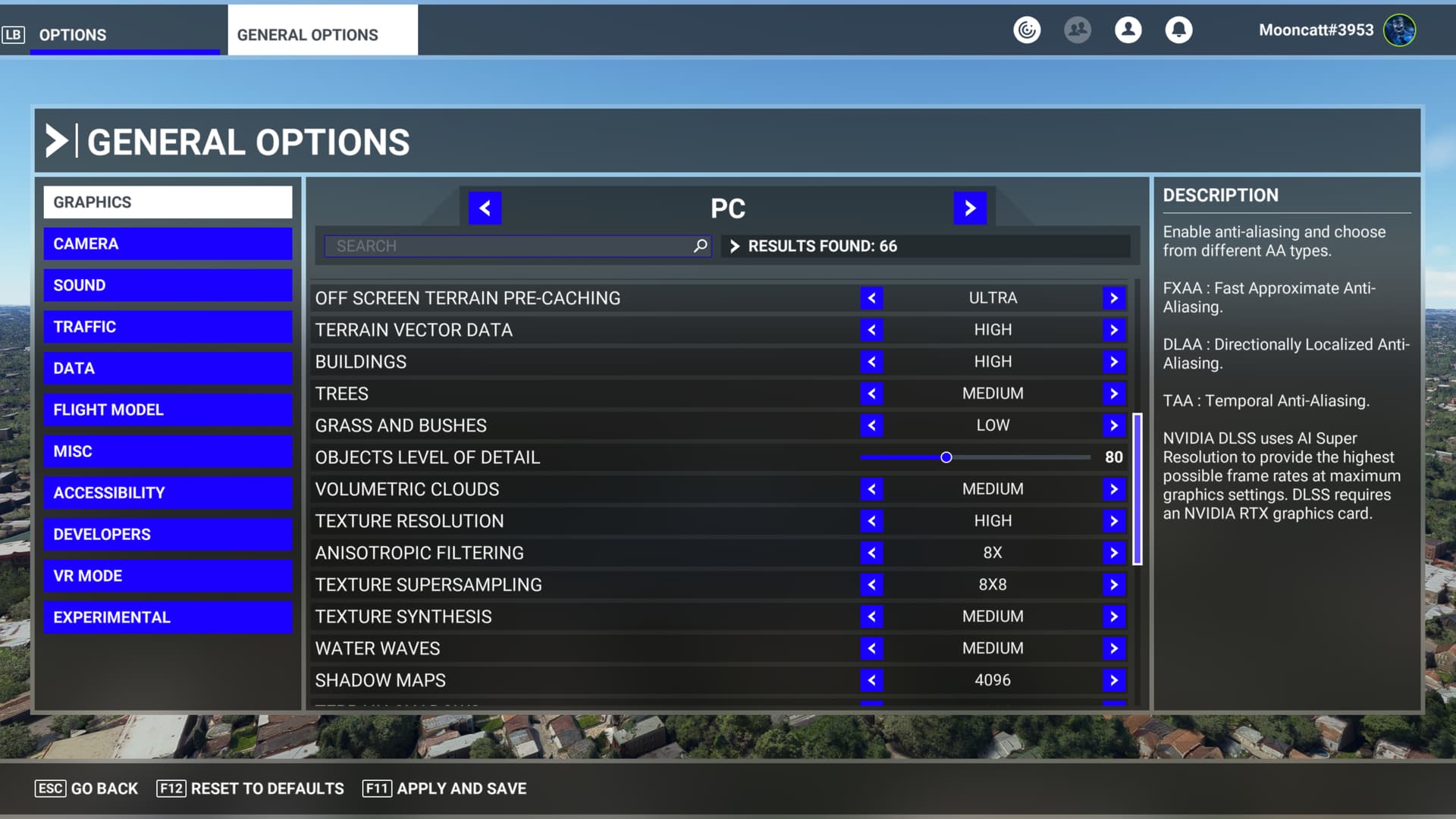The width and height of the screenshot is (1456, 819).
Task: Decrease Volumetric Clouds with left arrow
Action: click(872, 489)
